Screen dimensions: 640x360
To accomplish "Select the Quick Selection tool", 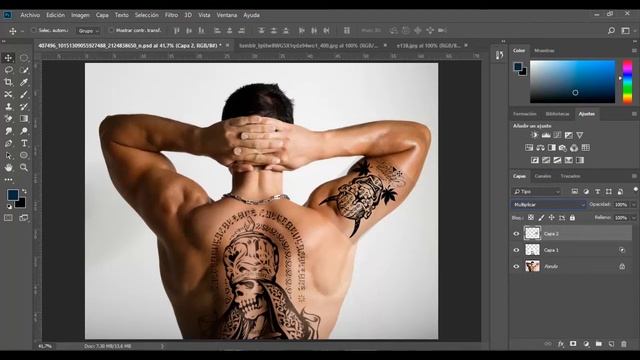I will coord(24,70).
